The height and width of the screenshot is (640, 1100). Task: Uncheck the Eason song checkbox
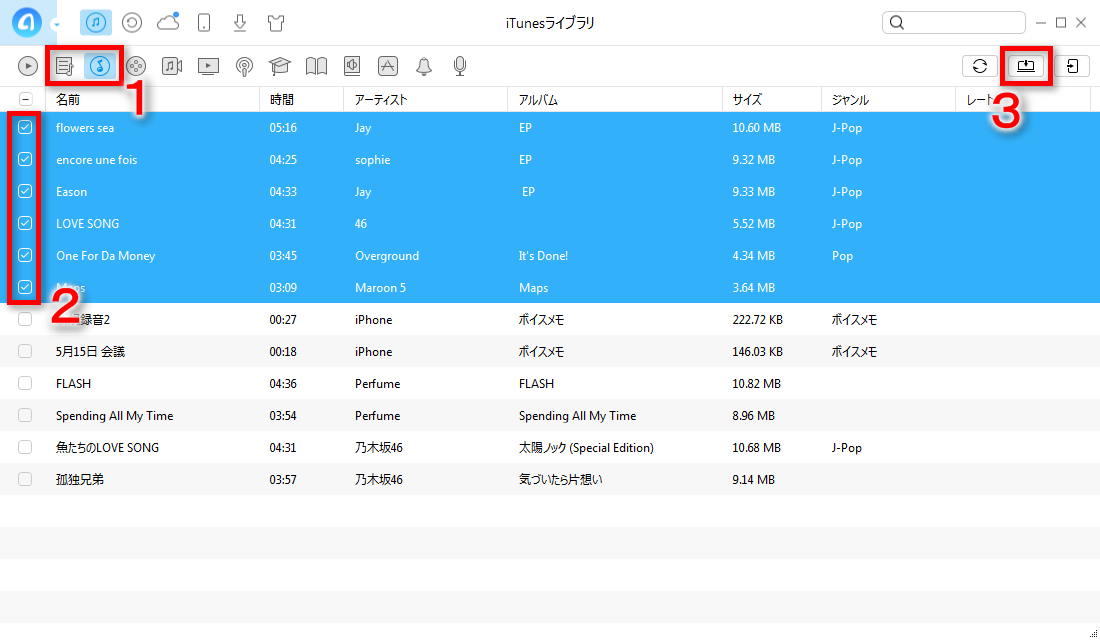pos(25,191)
